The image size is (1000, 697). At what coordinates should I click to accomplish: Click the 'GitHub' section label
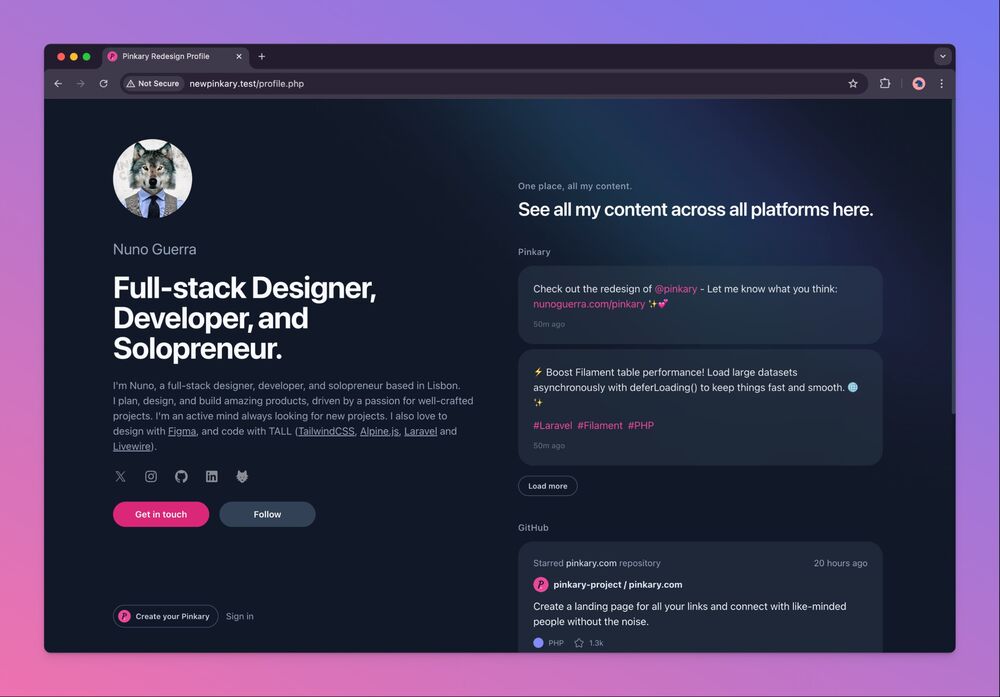tap(533, 527)
